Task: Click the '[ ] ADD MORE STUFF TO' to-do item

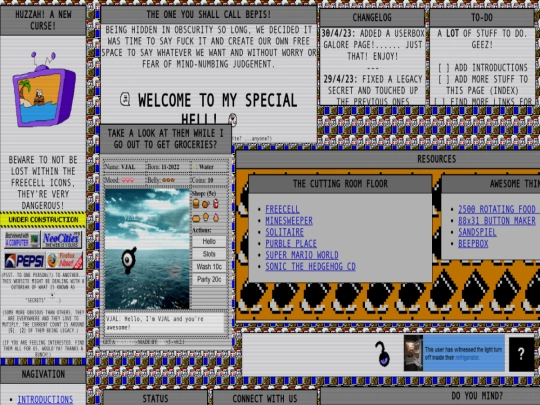Action: (x=482, y=79)
